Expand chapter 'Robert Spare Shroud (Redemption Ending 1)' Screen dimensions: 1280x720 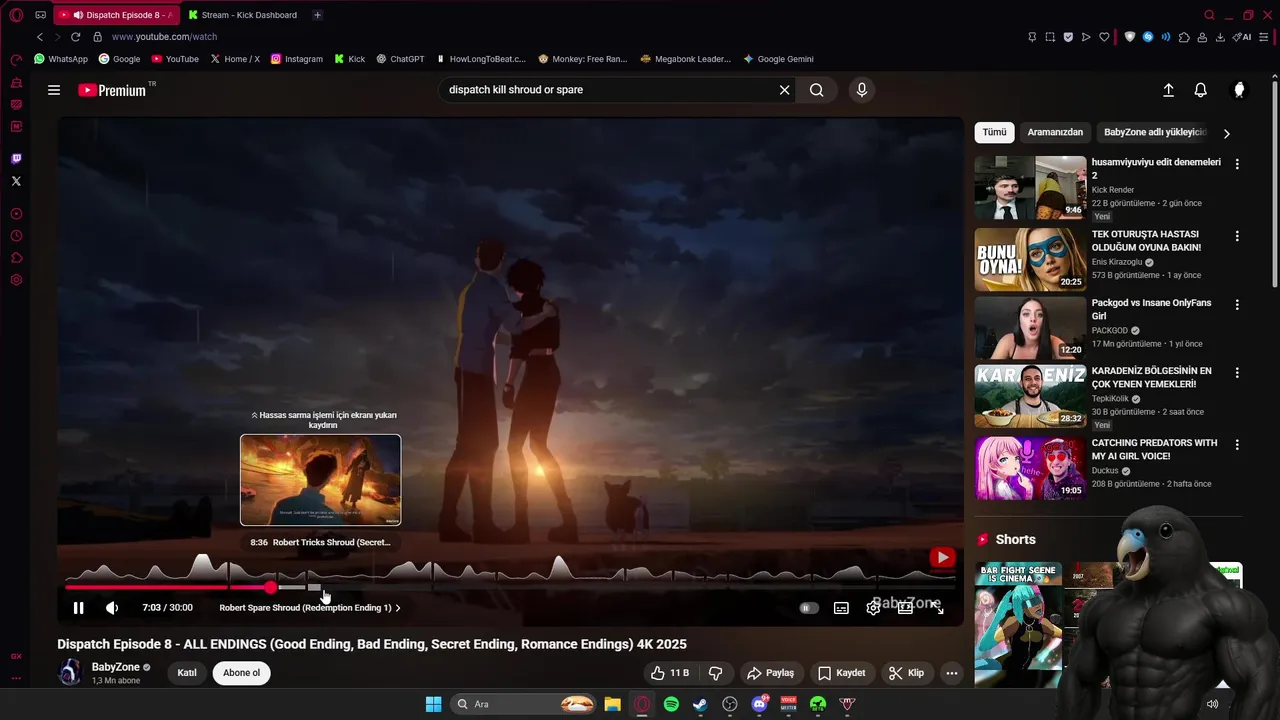coord(310,608)
